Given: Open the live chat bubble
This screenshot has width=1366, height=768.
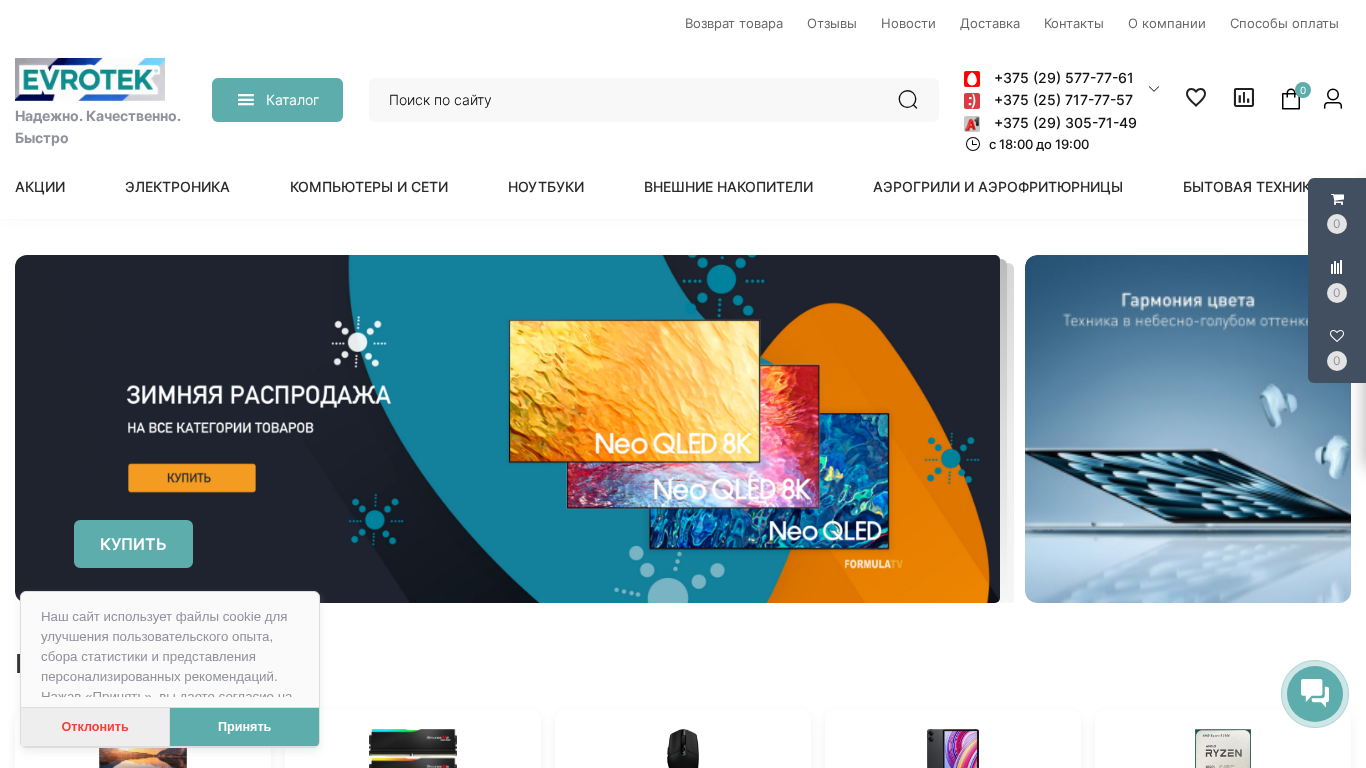Looking at the screenshot, I should click(x=1315, y=693).
